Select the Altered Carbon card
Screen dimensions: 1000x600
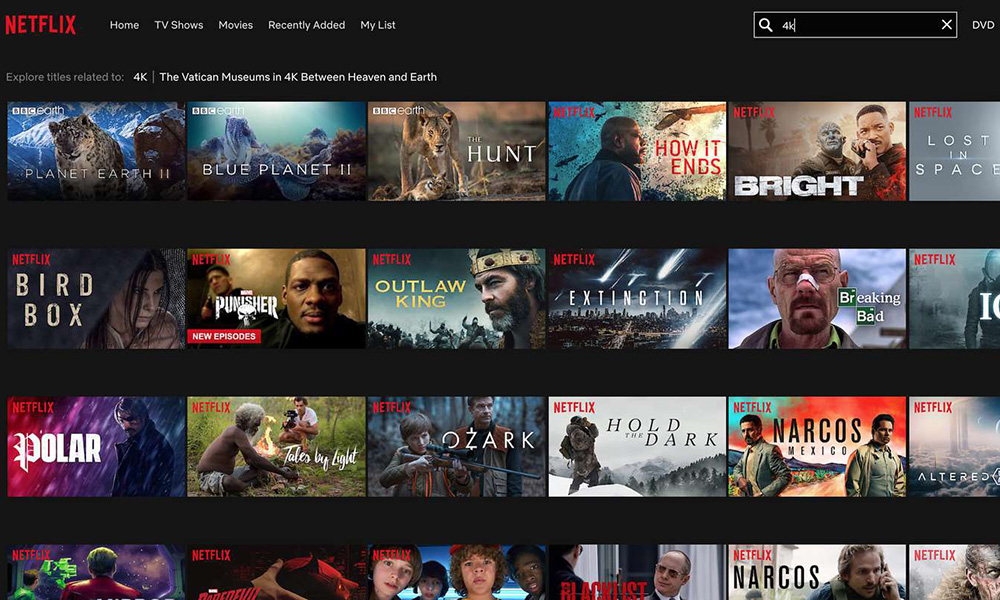tap(955, 446)
